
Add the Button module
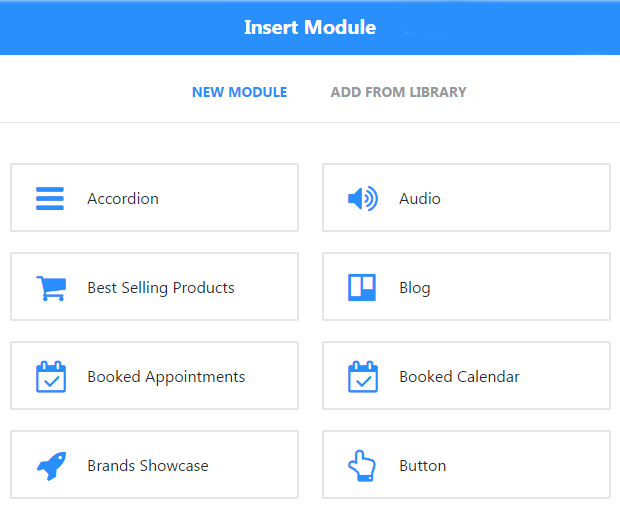(467, 465)
